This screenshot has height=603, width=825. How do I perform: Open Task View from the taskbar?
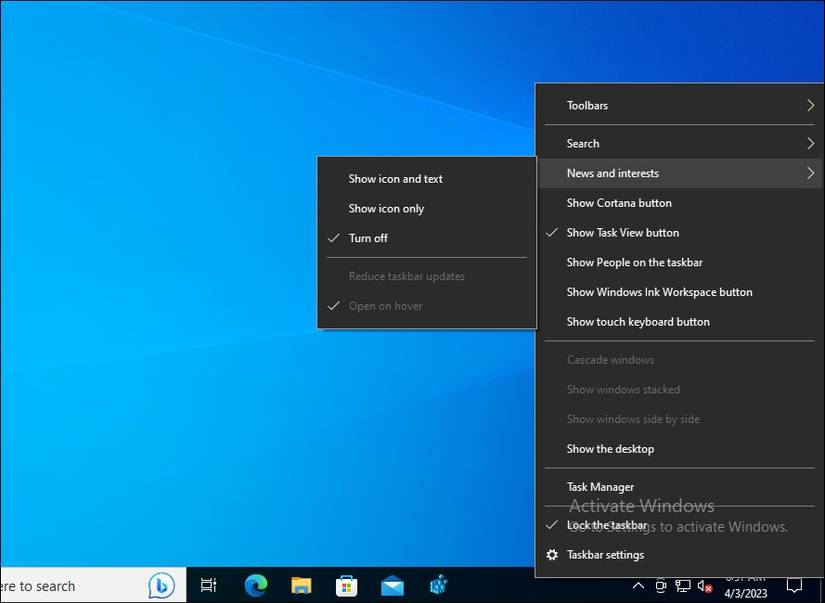[x=209, y=585]
